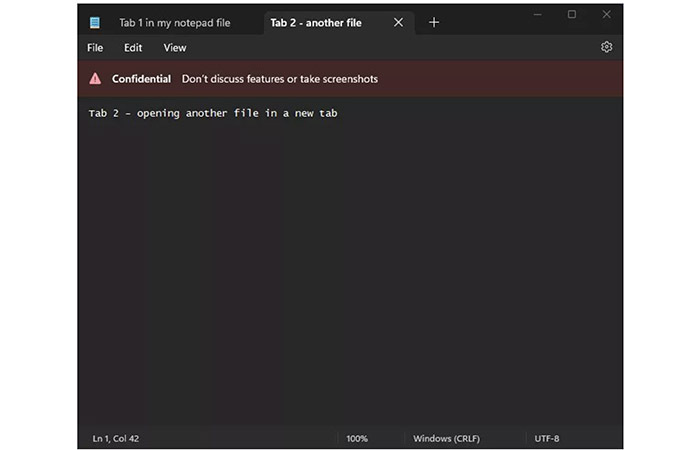700x450 pixels.
Task: Click the UTF-8 encoding indicator
Action: point(547,438)
